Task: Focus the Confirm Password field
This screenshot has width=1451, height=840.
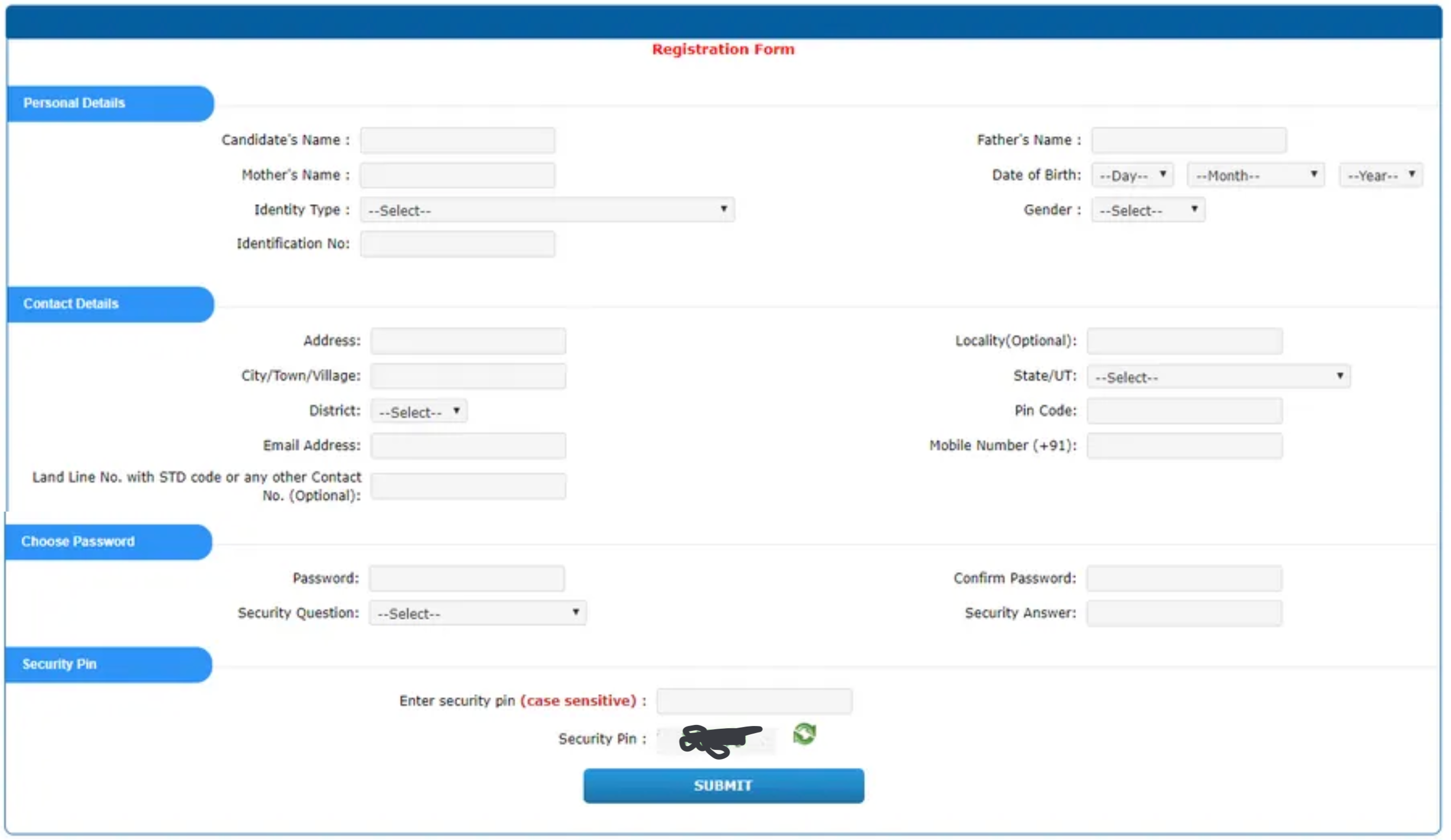Action: tap(1184, 578)
